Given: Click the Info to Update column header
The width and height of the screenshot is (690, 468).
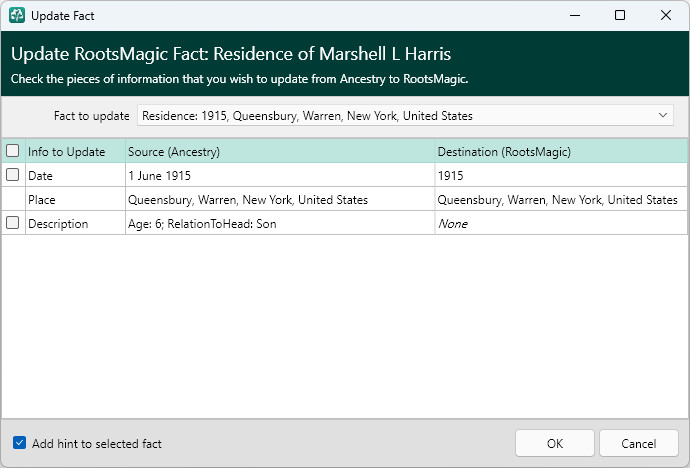Looking at the screenshot, I should (x=75, y=152).
